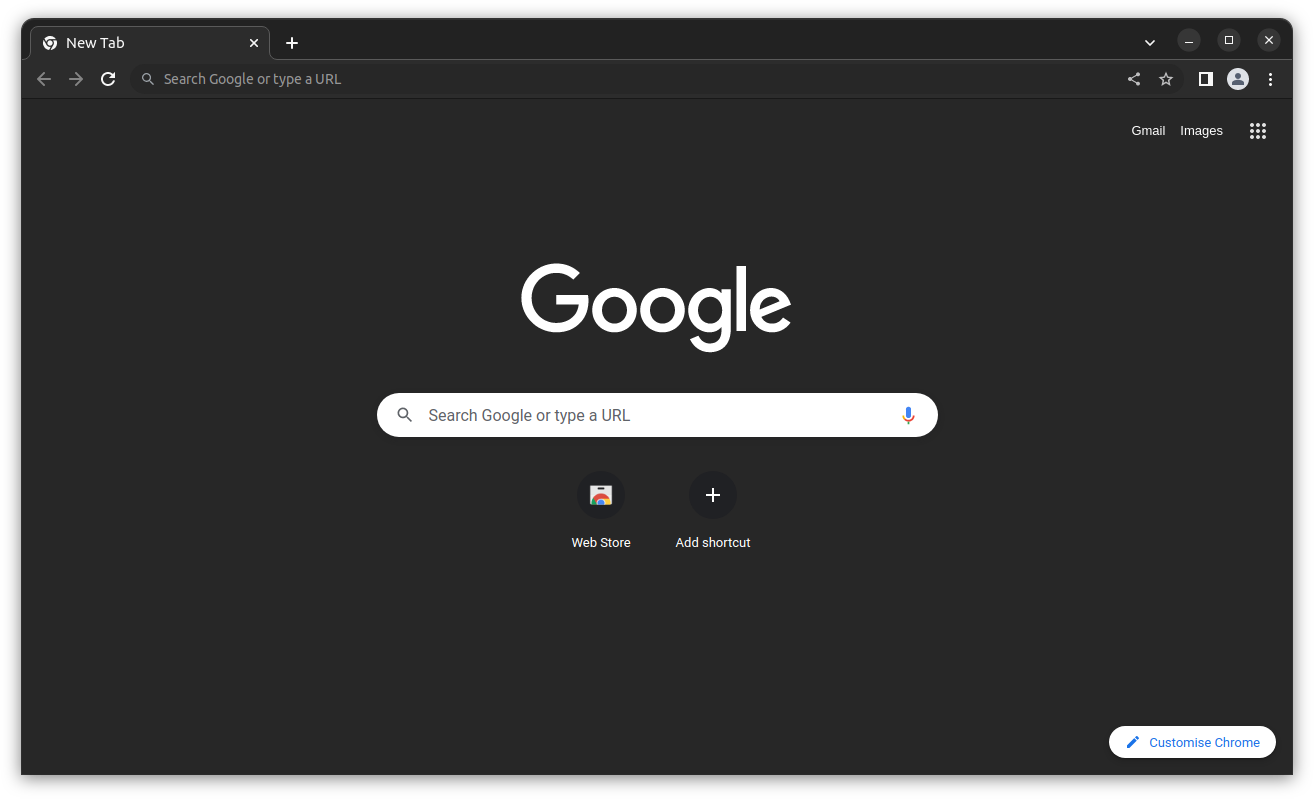
Task: Click the share icon in the toolbar
Action: [1134, 79]
